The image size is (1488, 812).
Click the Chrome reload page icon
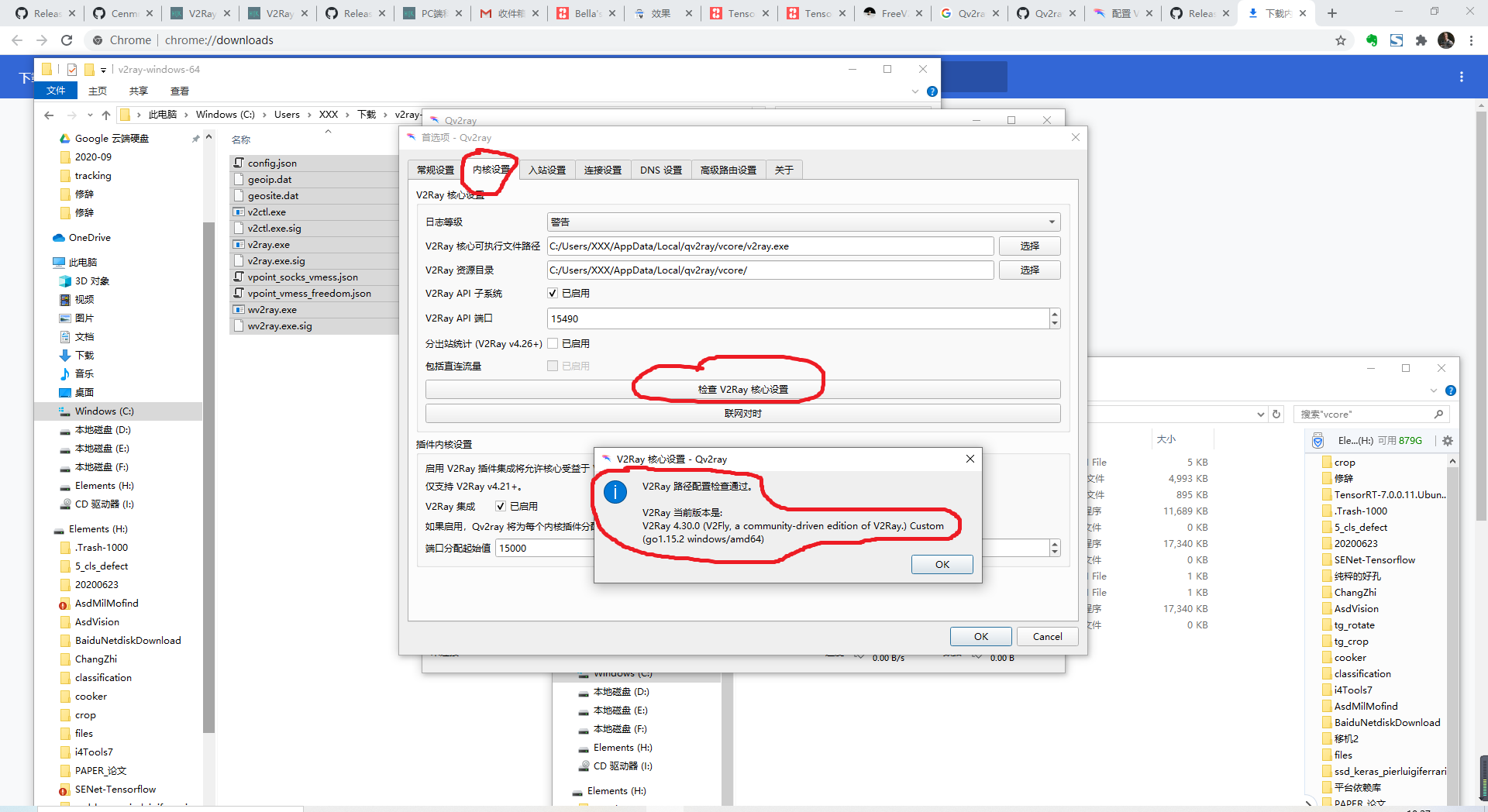67,40
